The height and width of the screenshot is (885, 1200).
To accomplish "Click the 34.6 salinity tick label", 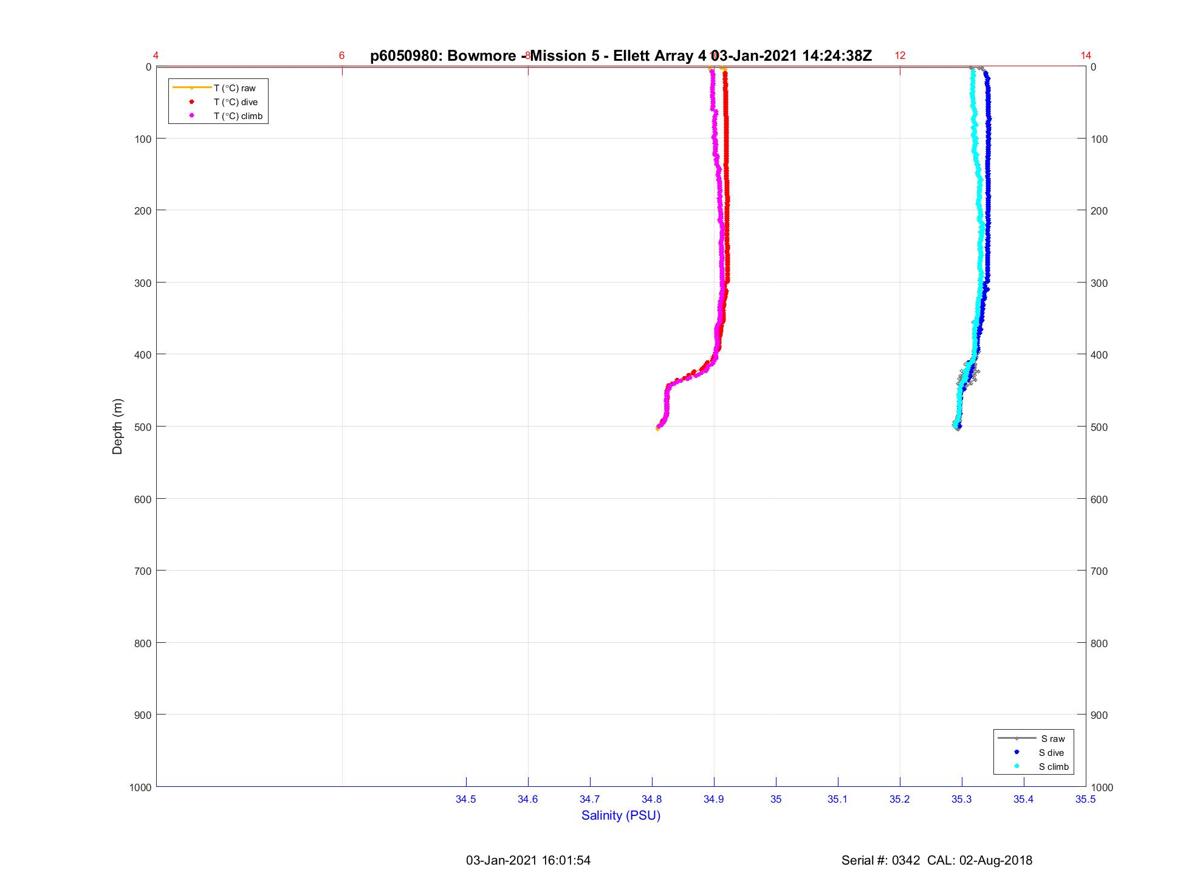I will 528,799.
